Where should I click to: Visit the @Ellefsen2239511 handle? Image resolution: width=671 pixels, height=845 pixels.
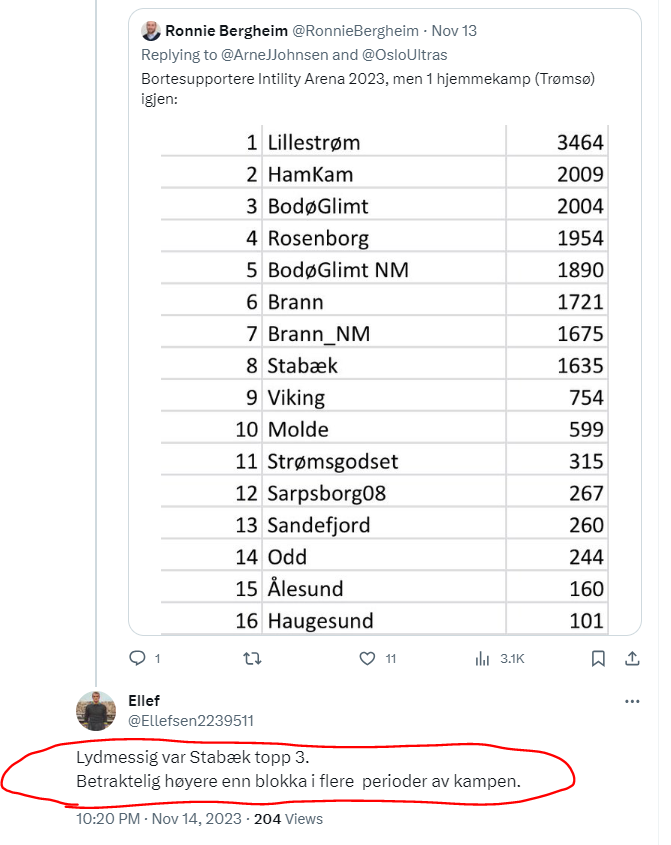[x=191, y=721]
